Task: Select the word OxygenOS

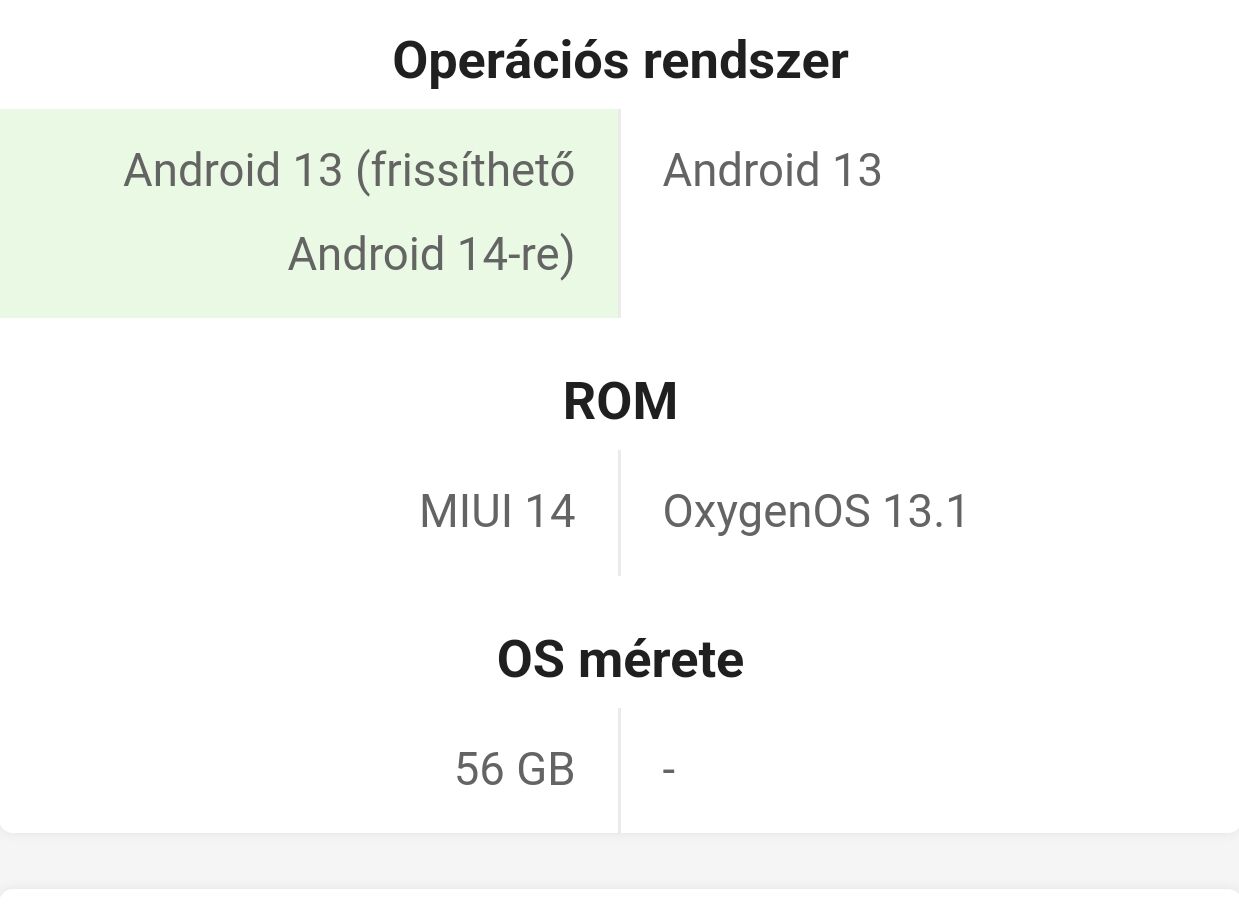Action: point(765,512)
